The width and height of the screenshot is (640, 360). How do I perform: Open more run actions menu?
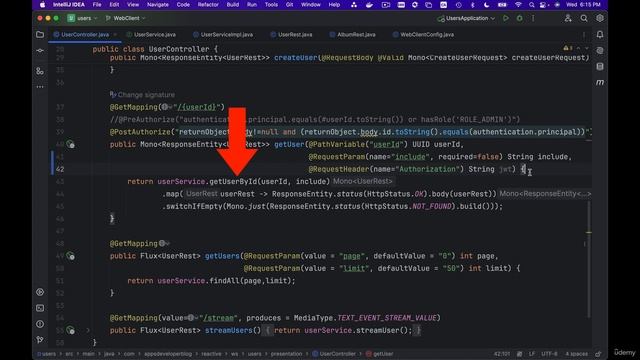pyautogui.click(x=533, y=18)
